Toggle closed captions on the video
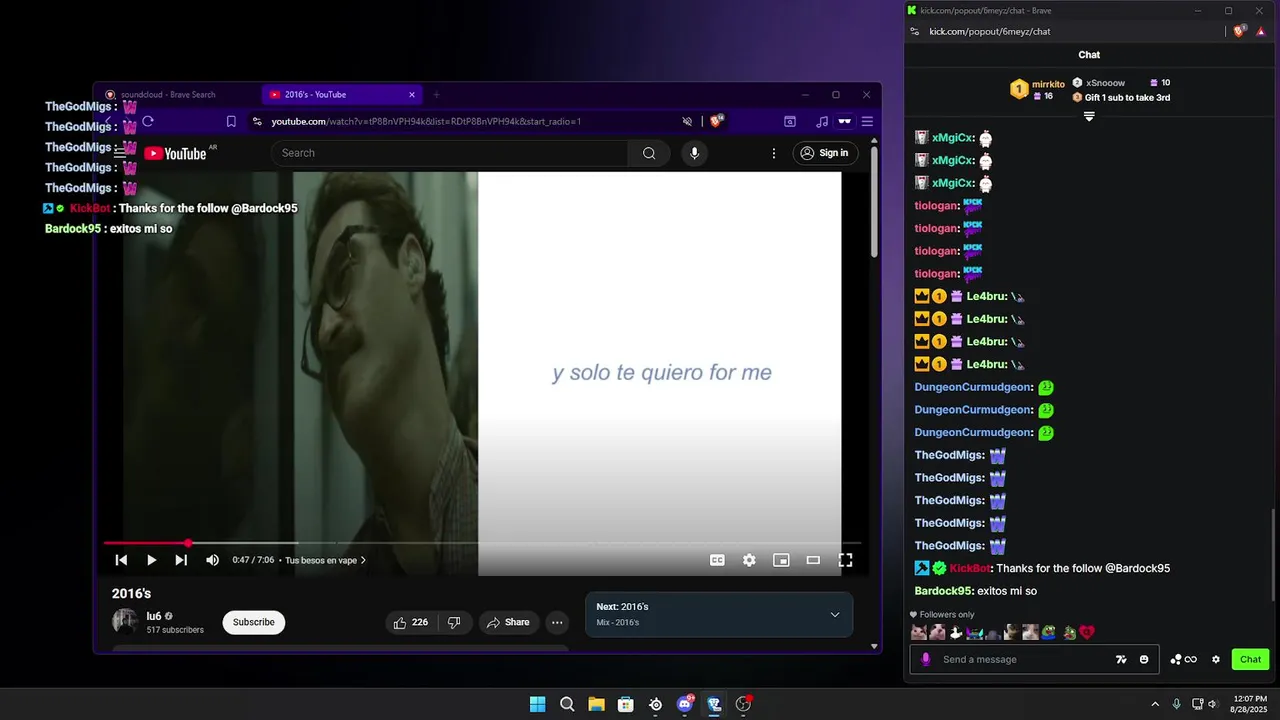1280x720 pixels. pyautogui.click(x=717, y=560)
